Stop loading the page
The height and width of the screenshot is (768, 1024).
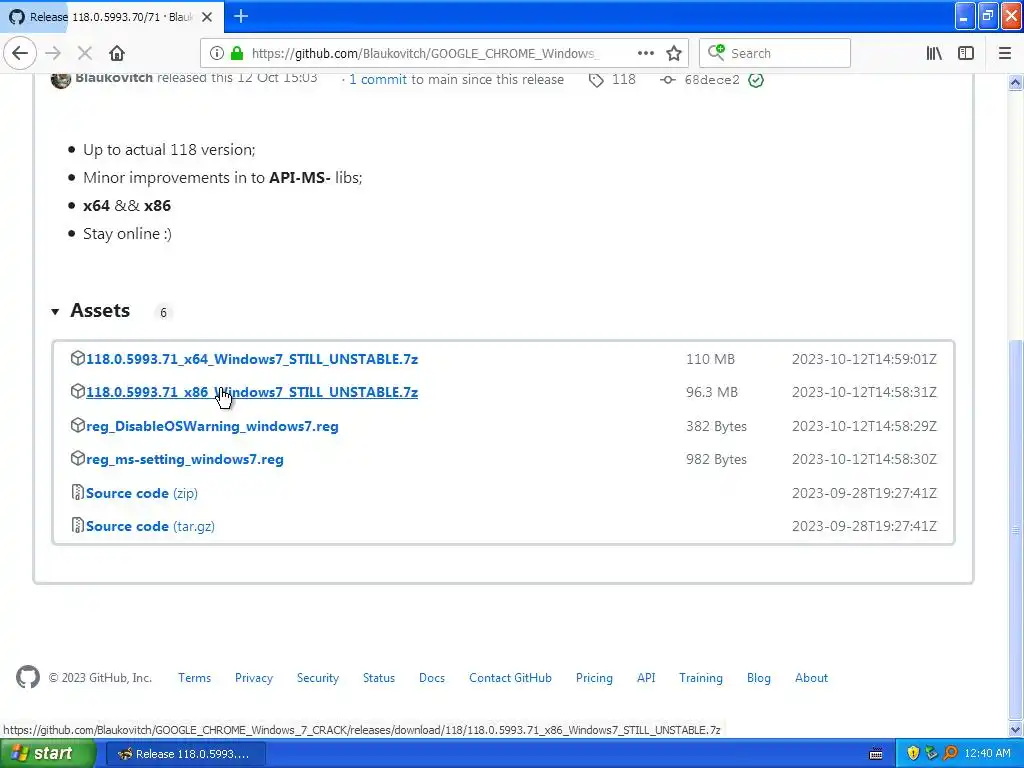pyautogui.click(x=85, y=53)
